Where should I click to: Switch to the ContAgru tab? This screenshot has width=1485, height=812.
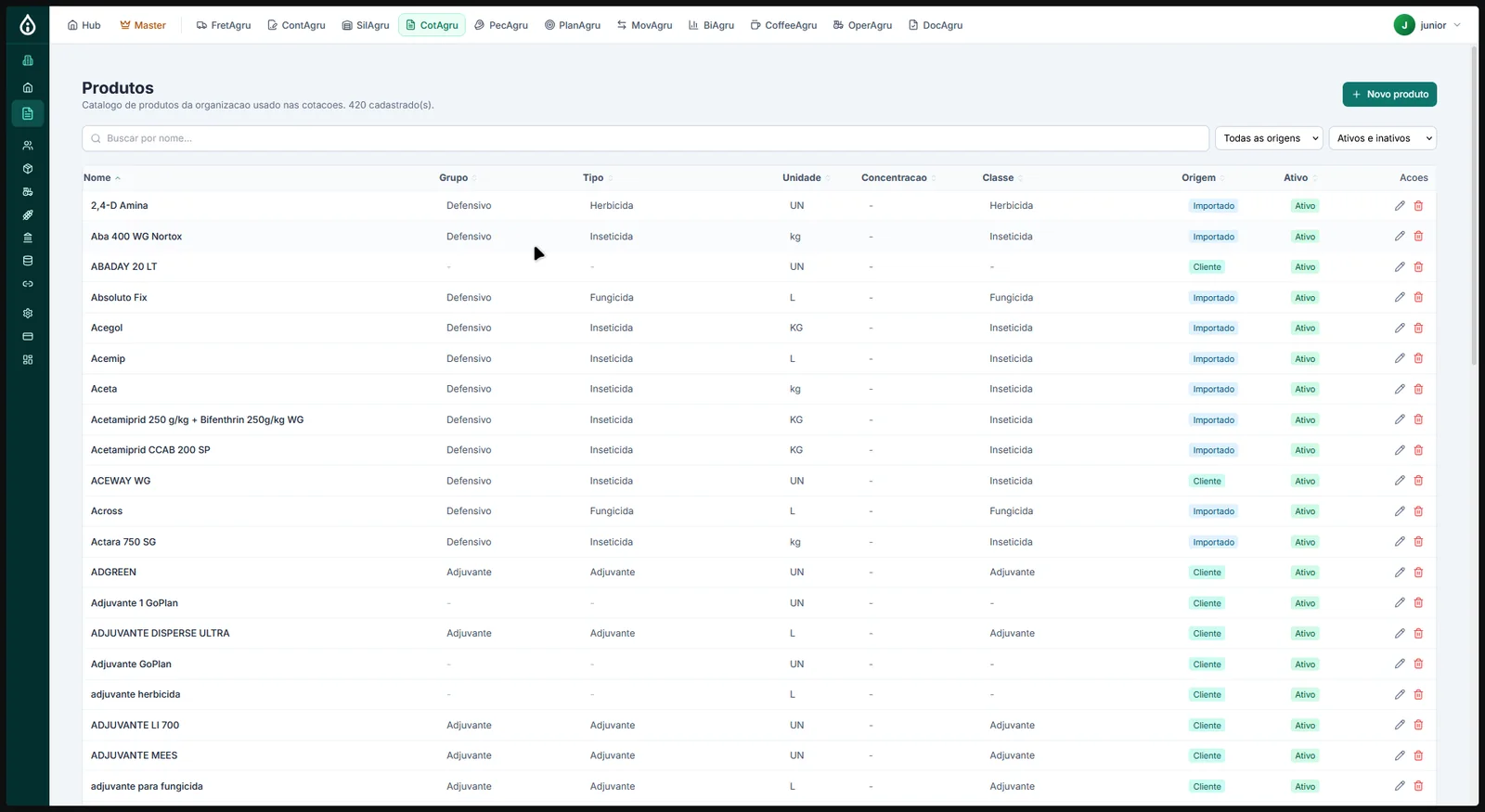coord(296,25)
